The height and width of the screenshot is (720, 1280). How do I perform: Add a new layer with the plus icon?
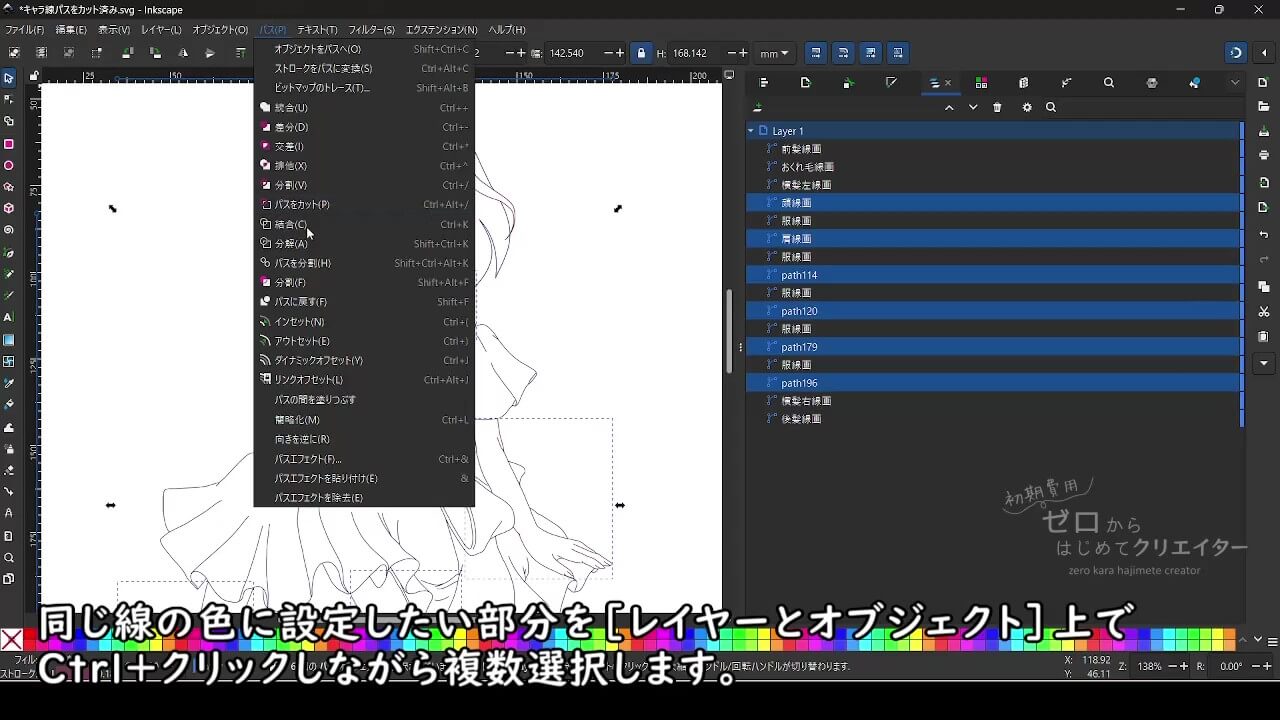point(758,108)
